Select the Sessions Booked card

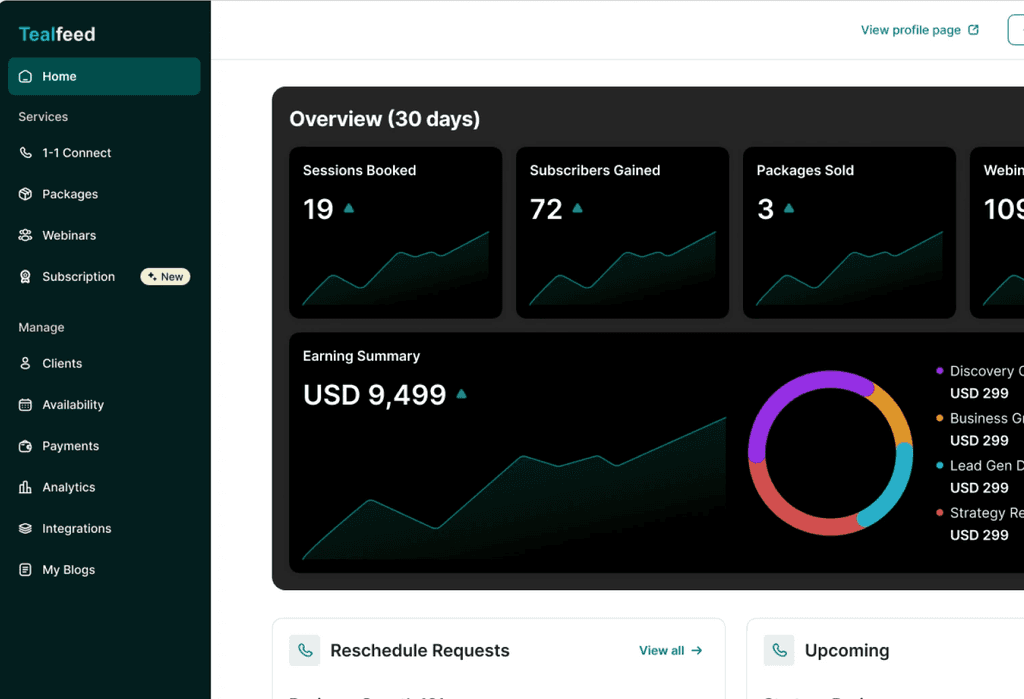396,233
